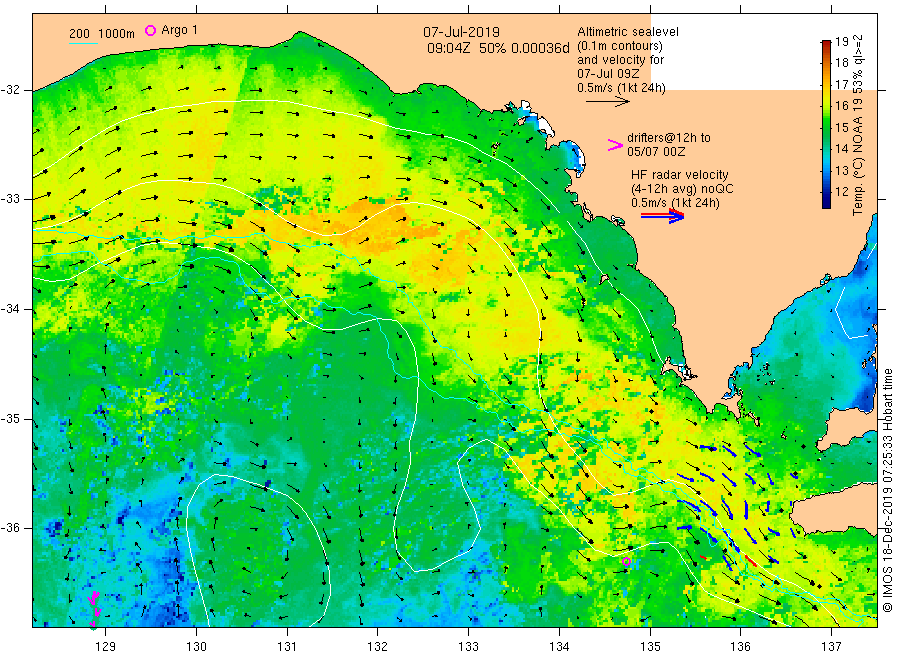Click the black altimetric velocity scale arrow
This screenshot has height=660, width=900.
tap(607, 102)
